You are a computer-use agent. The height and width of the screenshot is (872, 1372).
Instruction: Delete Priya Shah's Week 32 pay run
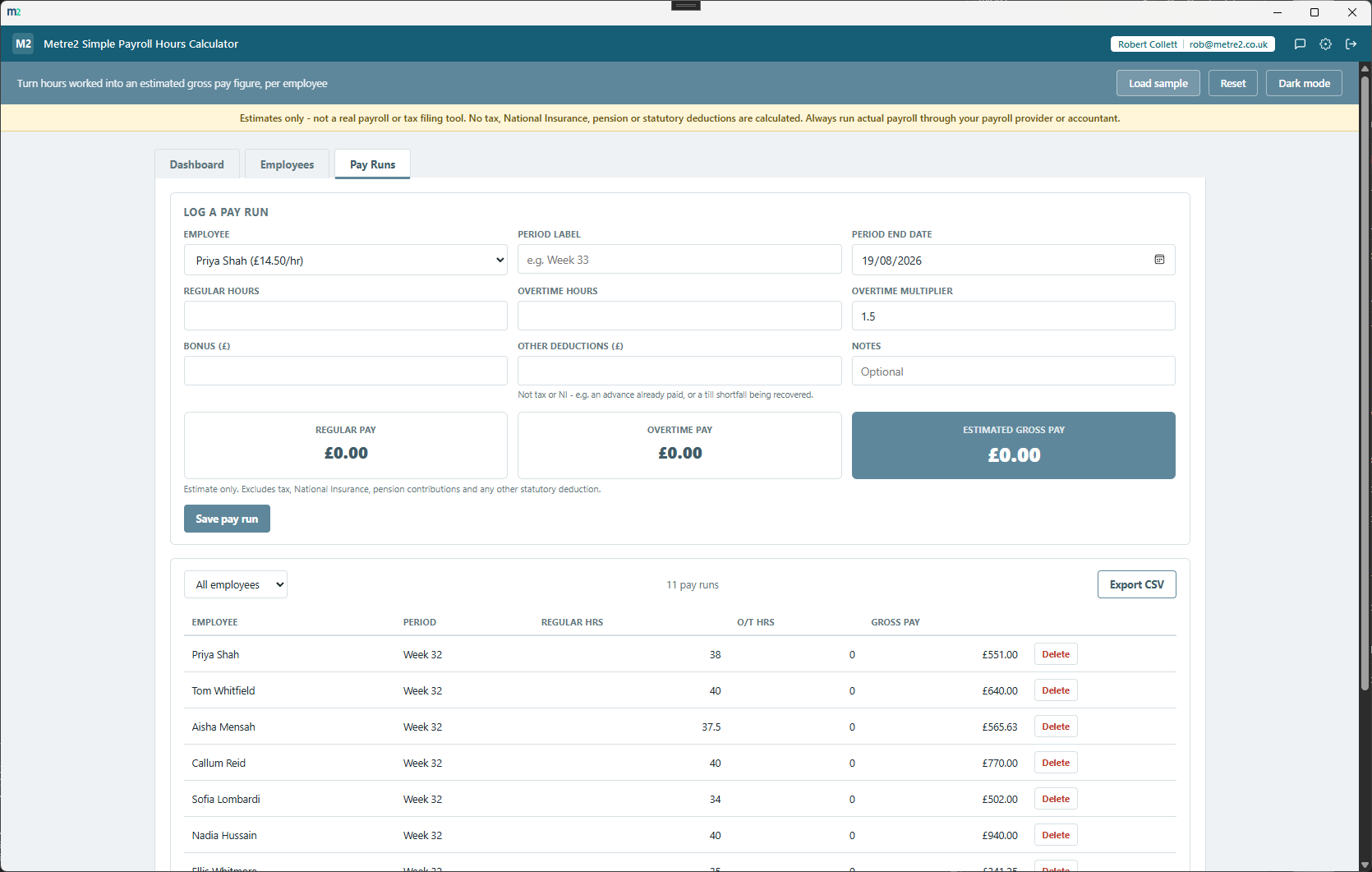click(1056, 654)
